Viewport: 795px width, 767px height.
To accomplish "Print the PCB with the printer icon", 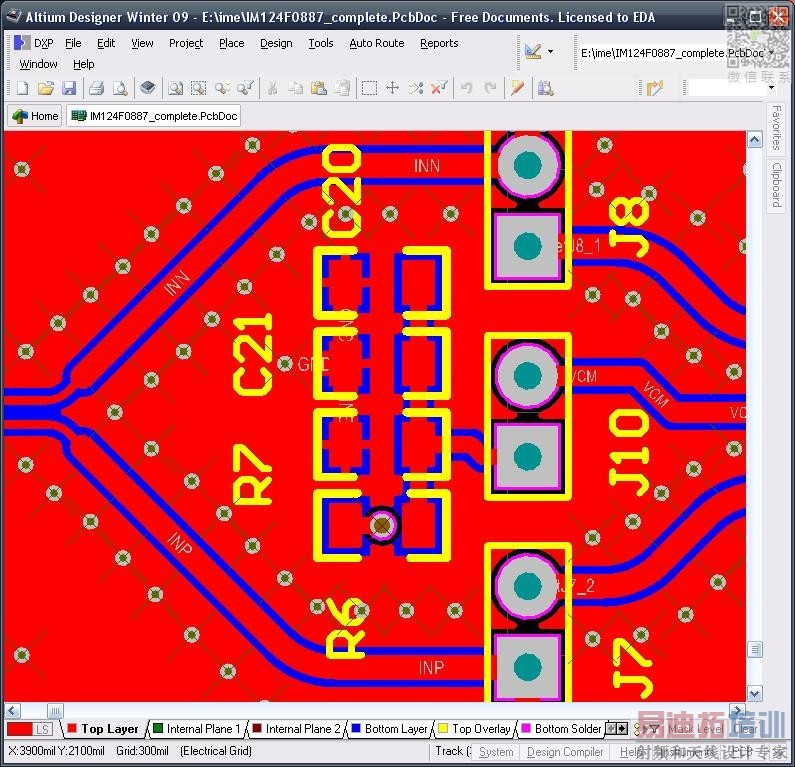I will pyautogui.click(x=96, y=88).
